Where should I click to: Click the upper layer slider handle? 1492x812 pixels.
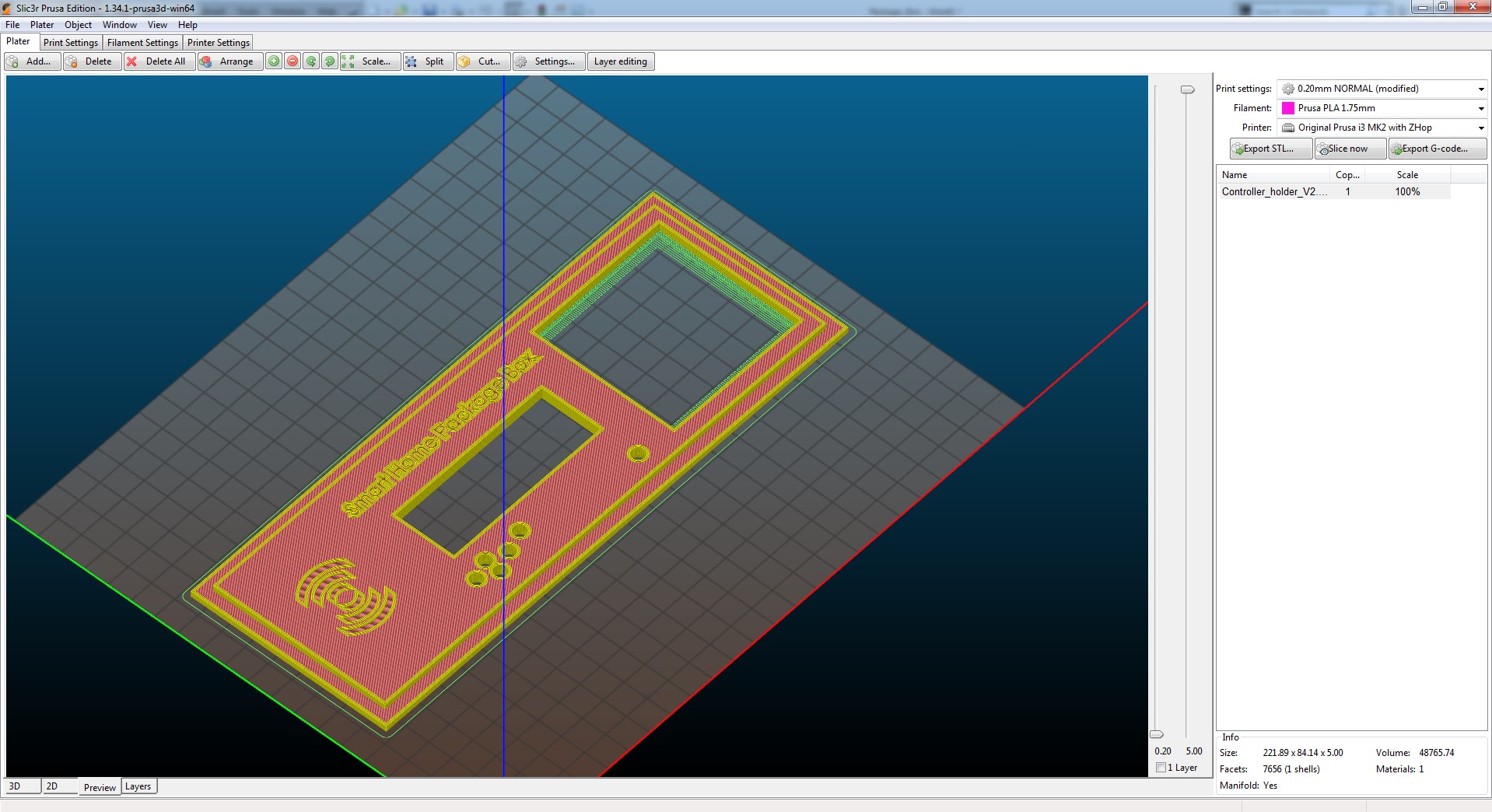click(x=1187, y=89)
